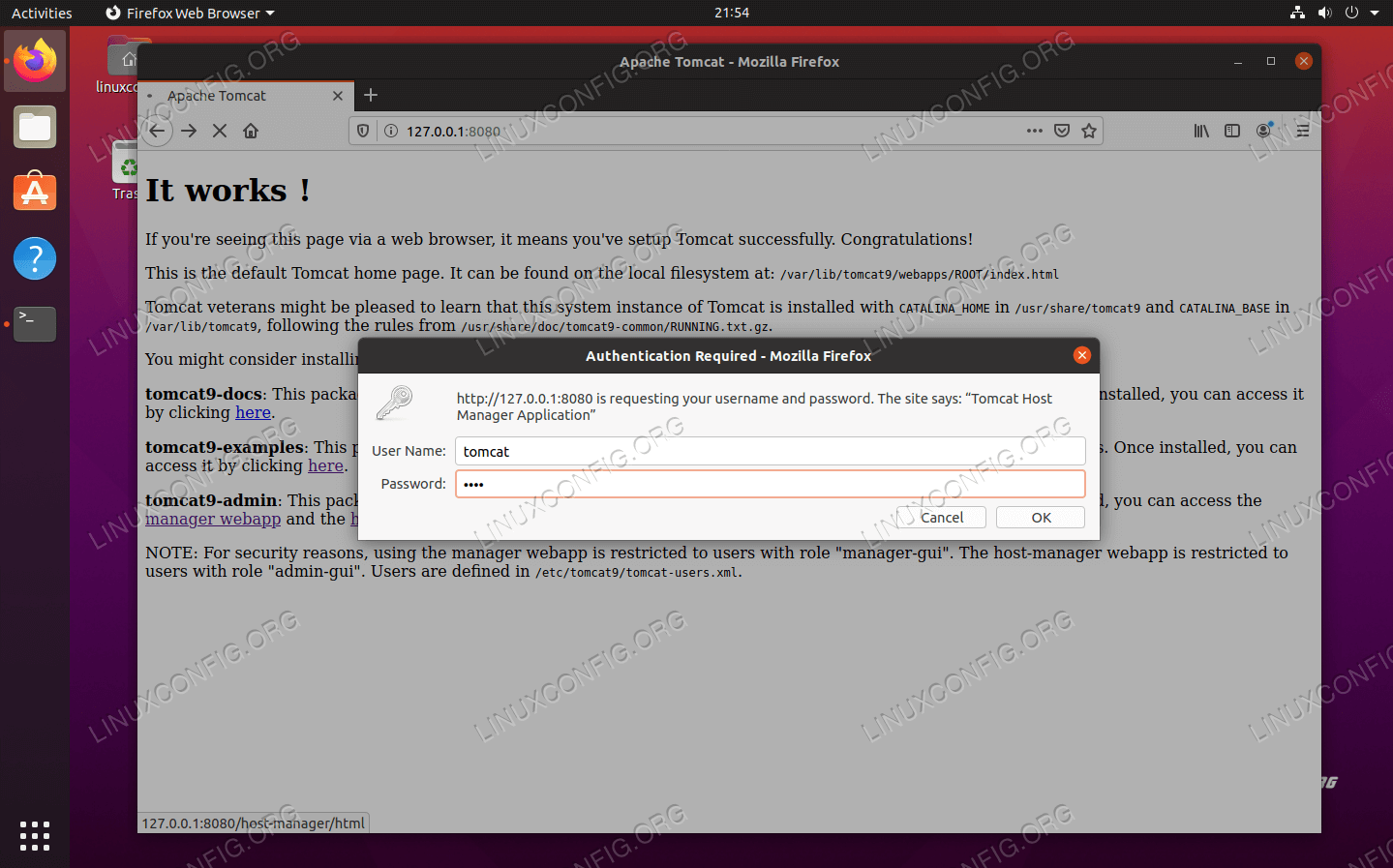This screenshot has width=1393, height=868.
Task: Open the Firefox hamburger menu
Action: [1303, 131]
